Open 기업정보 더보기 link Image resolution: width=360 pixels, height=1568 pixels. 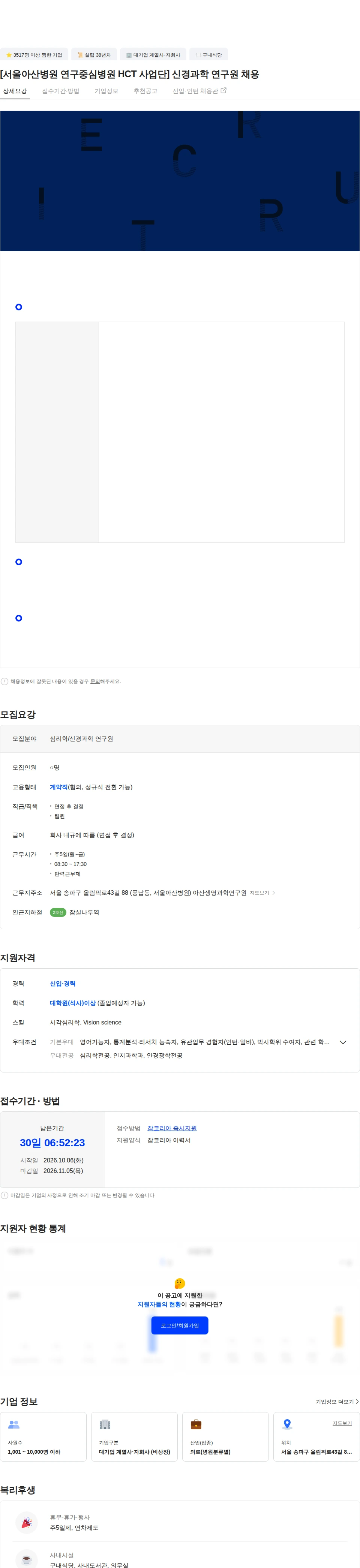pos(337,1402)
